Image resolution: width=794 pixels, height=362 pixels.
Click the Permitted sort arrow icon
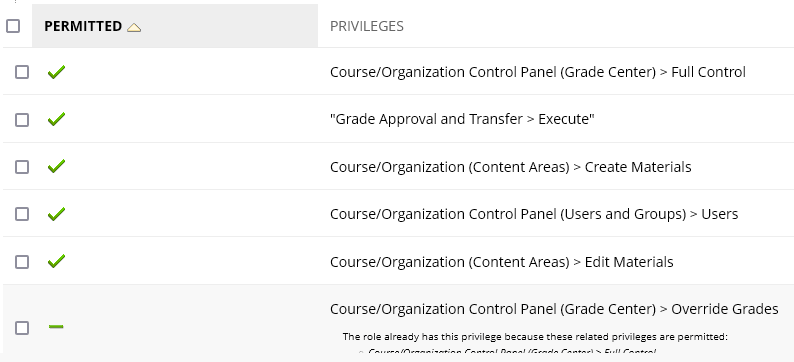point(134,27)
